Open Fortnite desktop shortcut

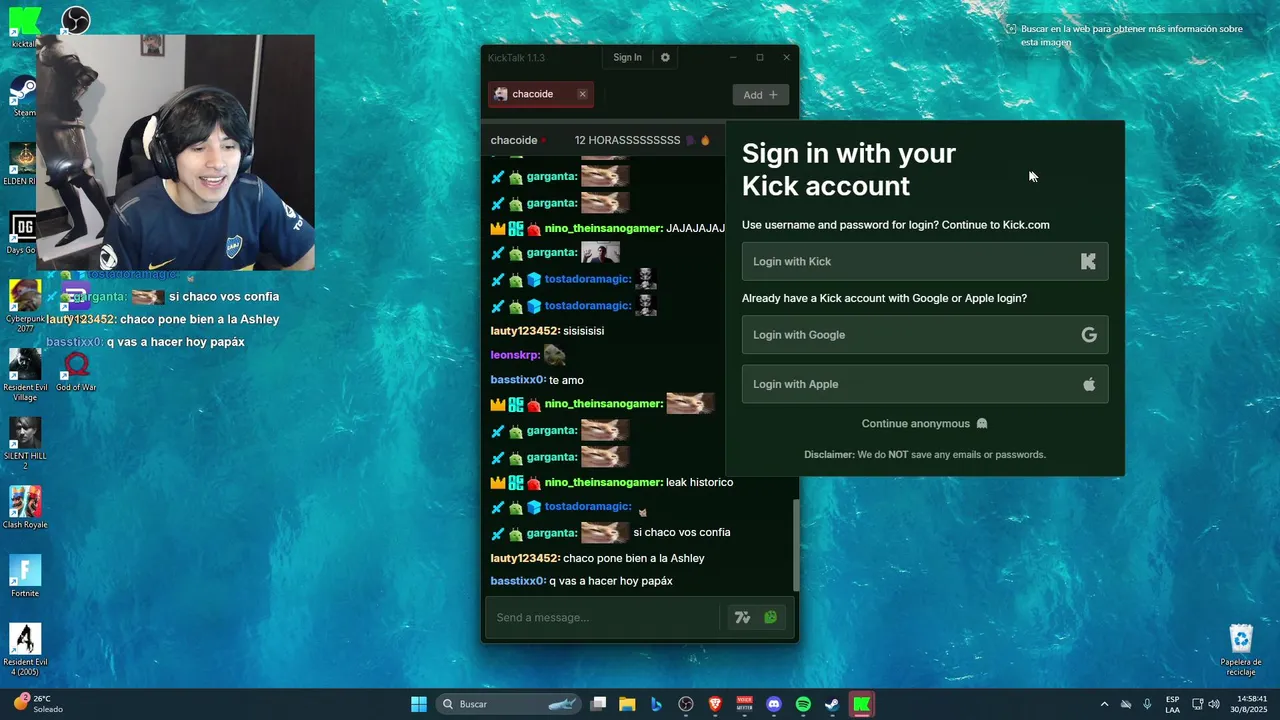tap(25, 576)
